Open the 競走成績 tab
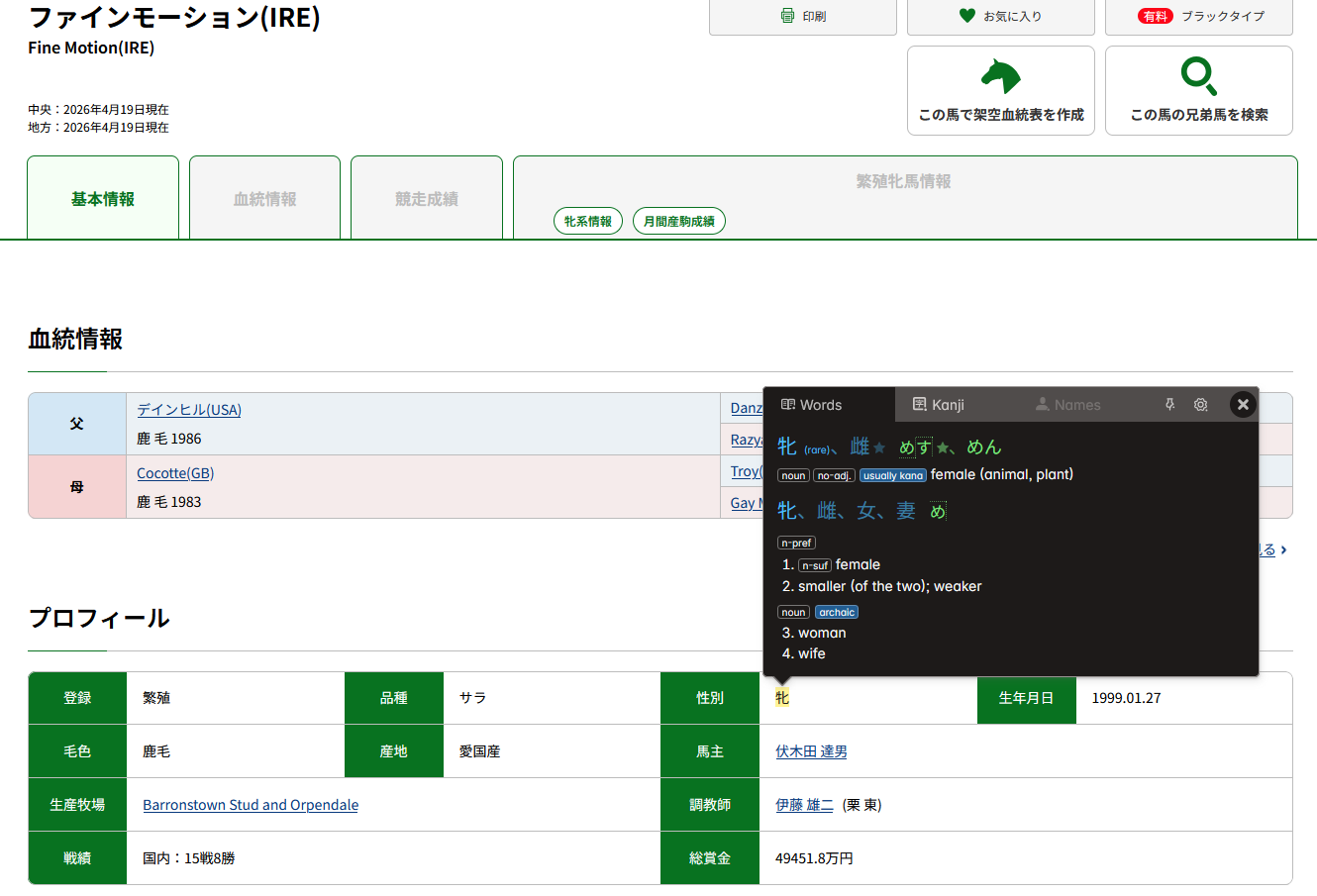This screenshot has height=896, width=1317. (x=427, y=198)
